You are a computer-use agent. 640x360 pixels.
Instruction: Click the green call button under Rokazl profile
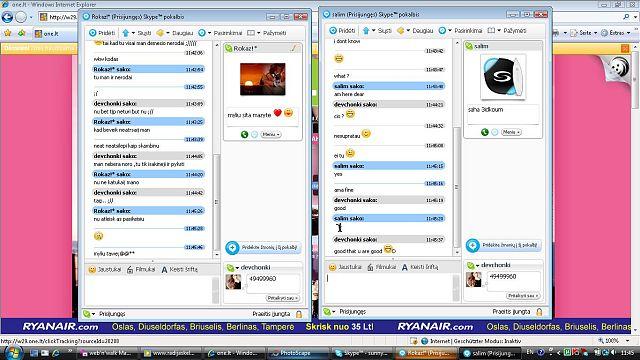pos(244,134)
